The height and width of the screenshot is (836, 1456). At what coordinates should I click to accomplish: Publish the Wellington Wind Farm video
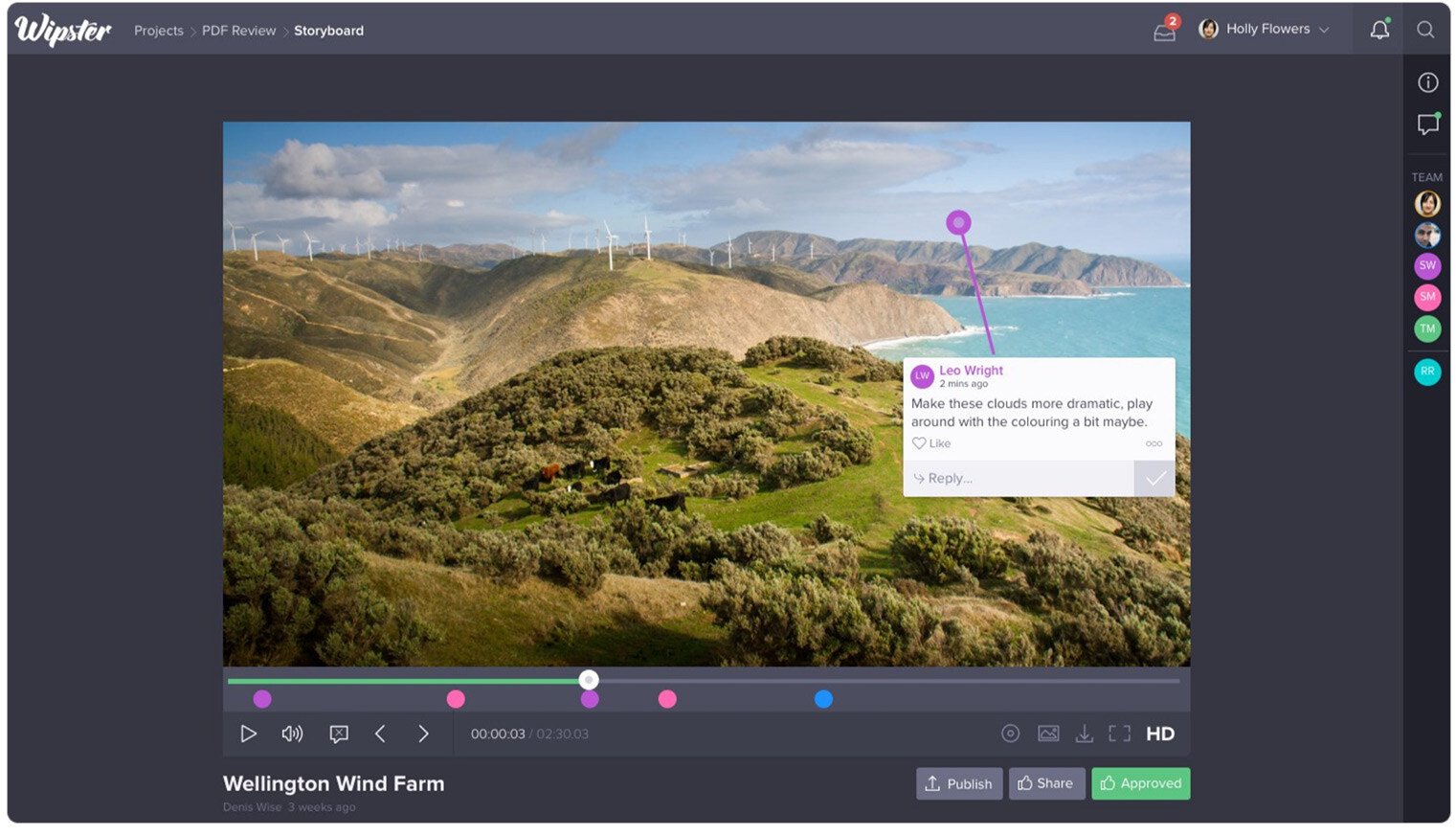958,783
